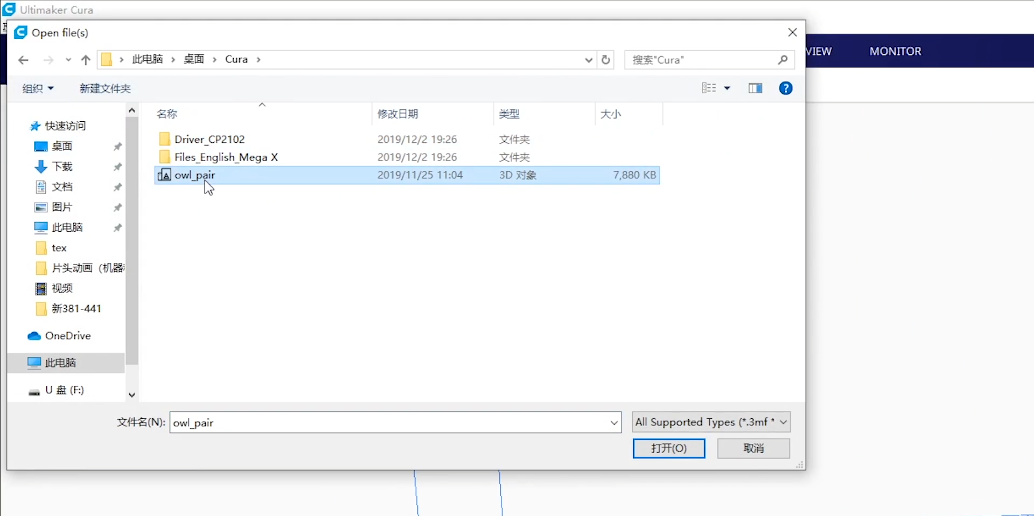Click the forward navigation arrow
This screenshot has height=516, width=1035.
click(x=48, y=59)
